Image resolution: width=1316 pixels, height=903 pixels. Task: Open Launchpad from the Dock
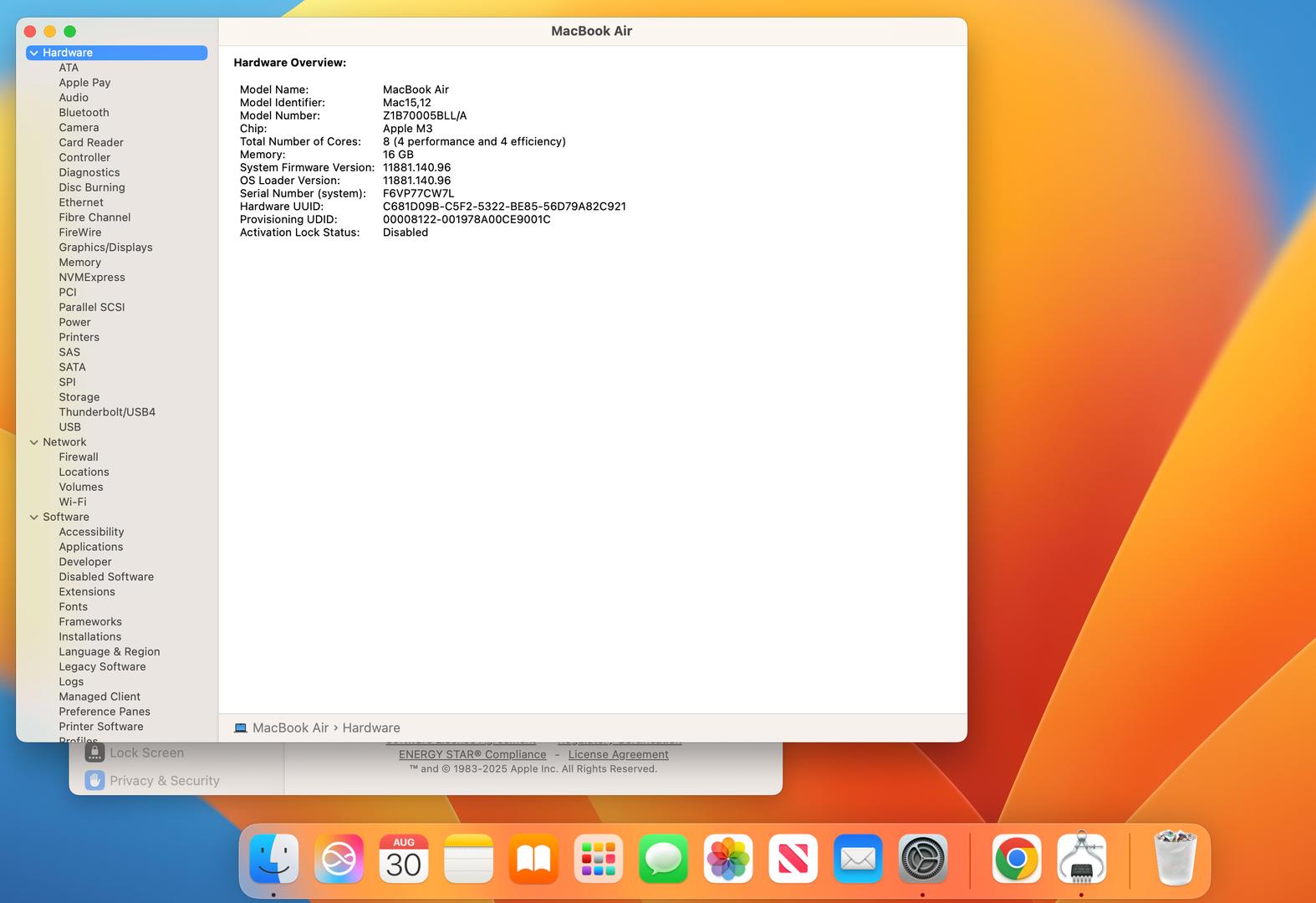[599, 859]
